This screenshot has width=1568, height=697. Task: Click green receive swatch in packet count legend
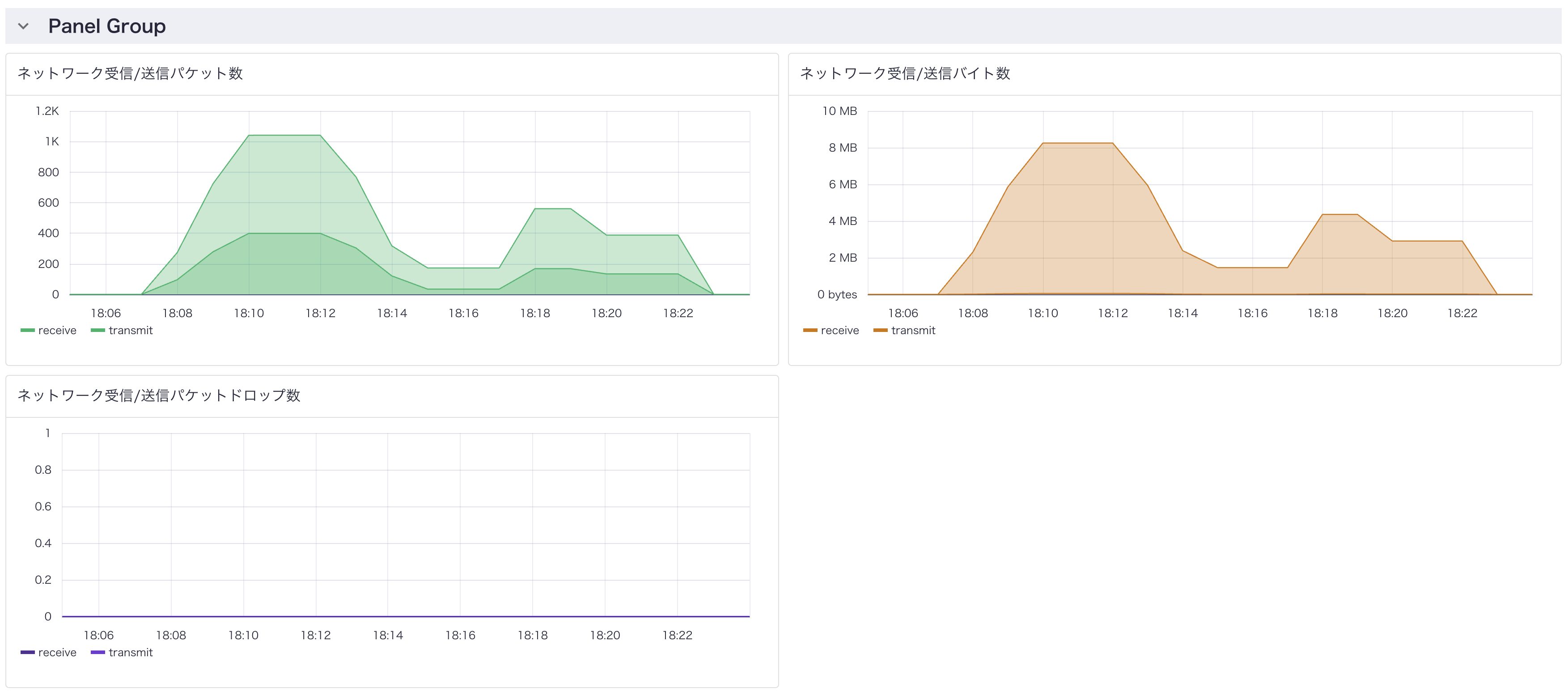[x=27, y=331]
